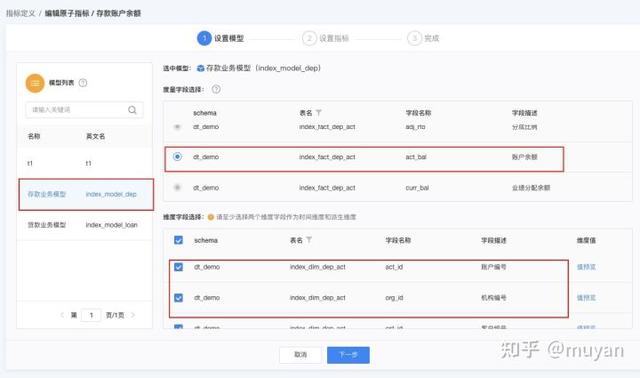
Task: Click the orange model list icon
Action: coord(35,83)
